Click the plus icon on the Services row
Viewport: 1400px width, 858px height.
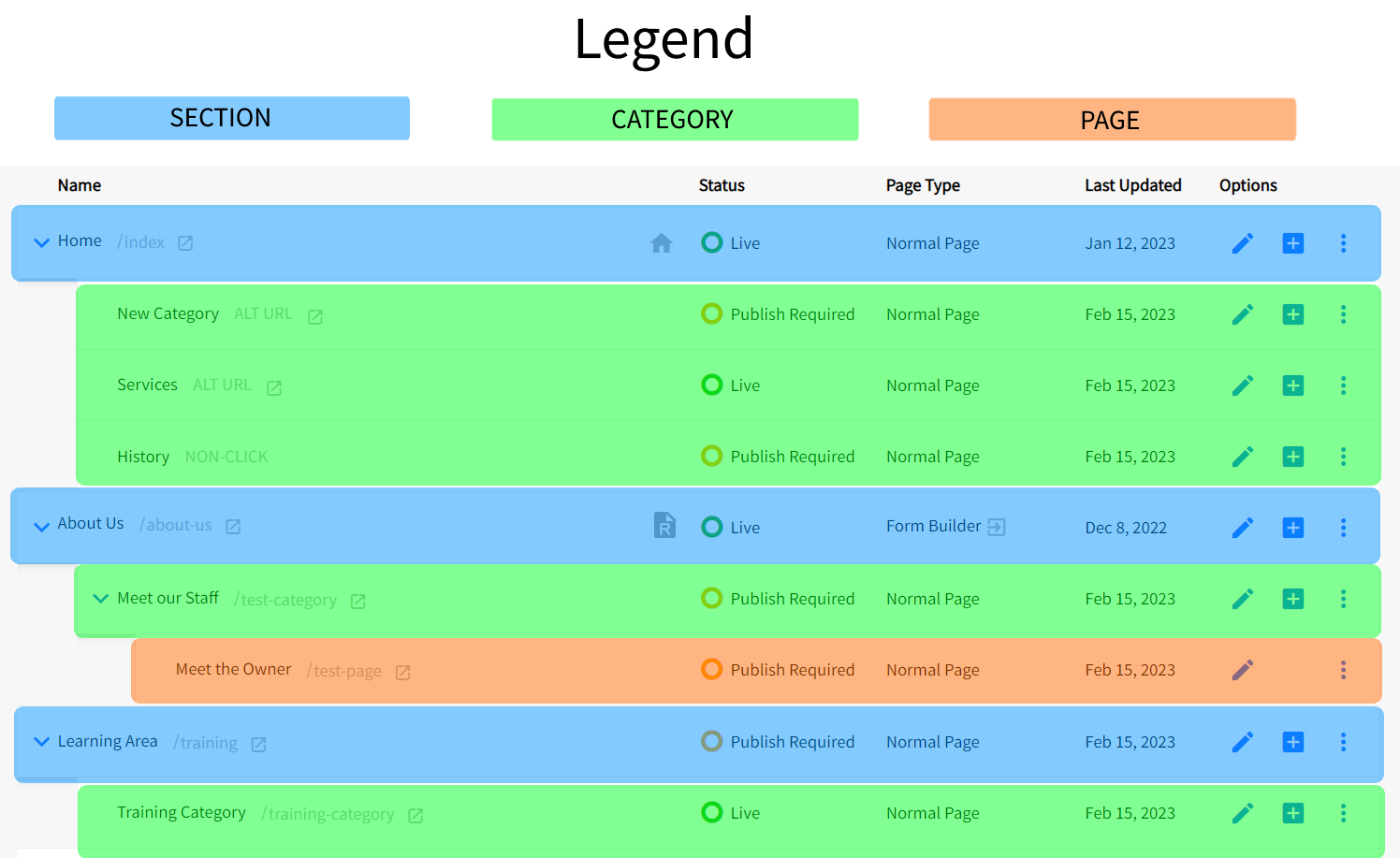1292,385
